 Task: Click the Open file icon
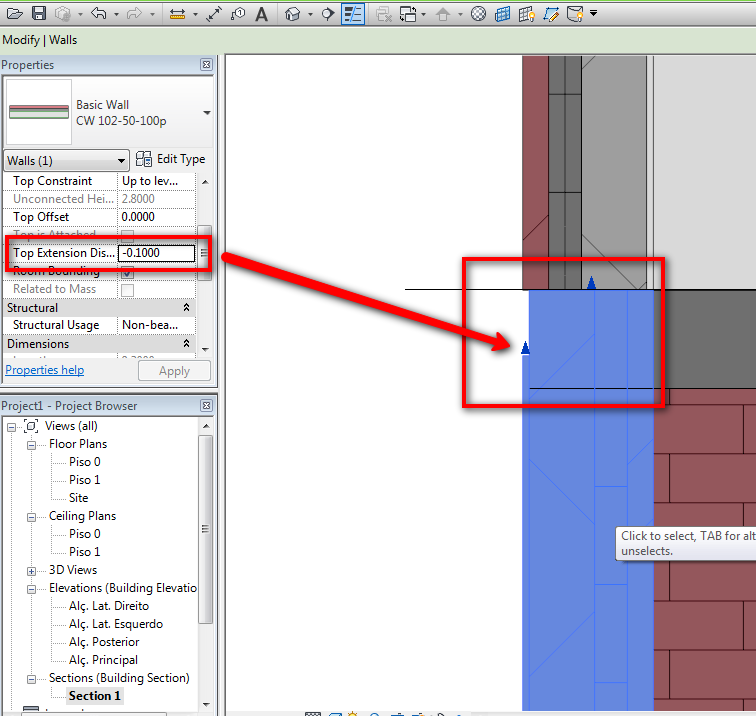tap(14, 14)
